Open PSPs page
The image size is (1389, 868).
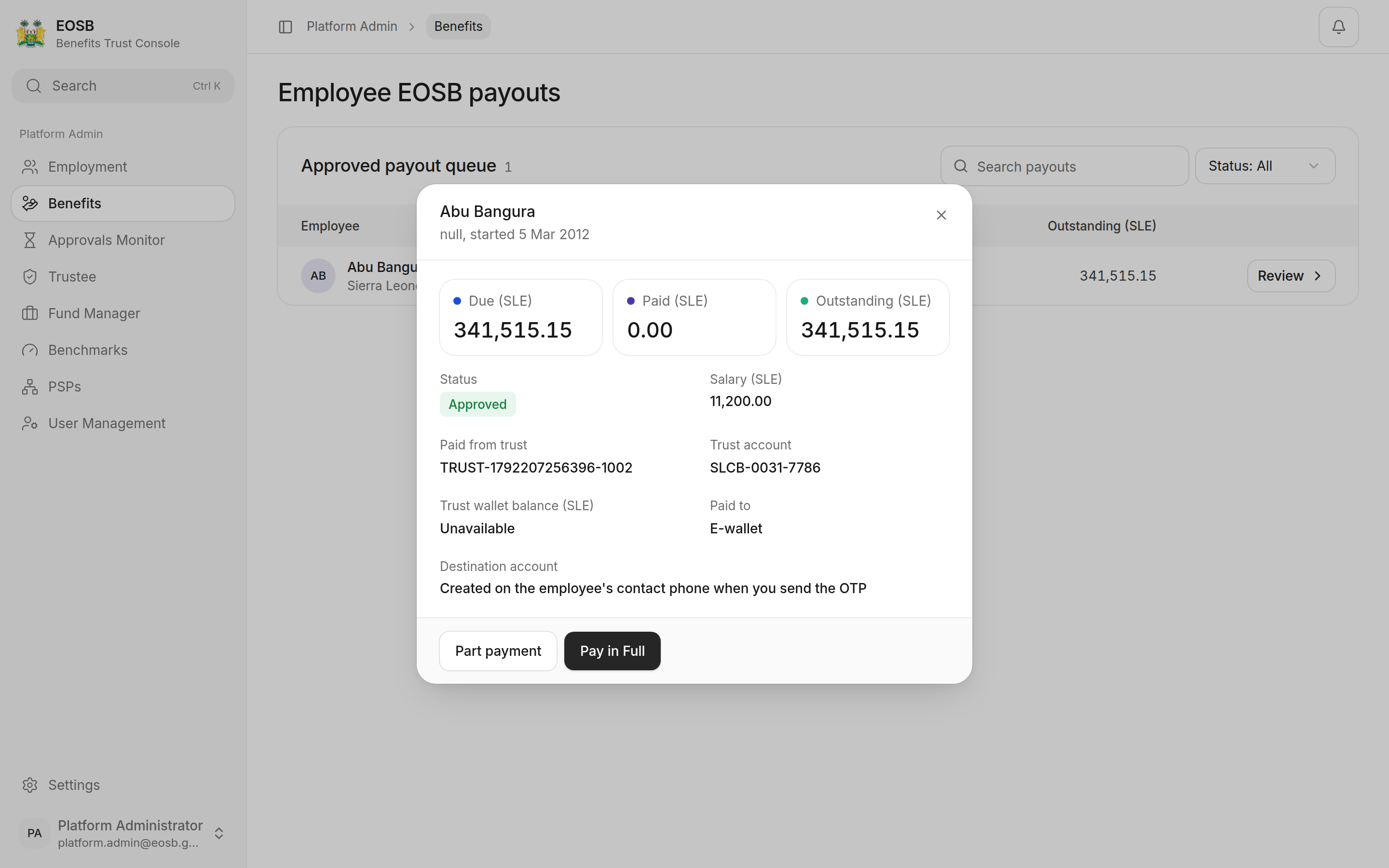pyautogui.click(x=123, y=387)
